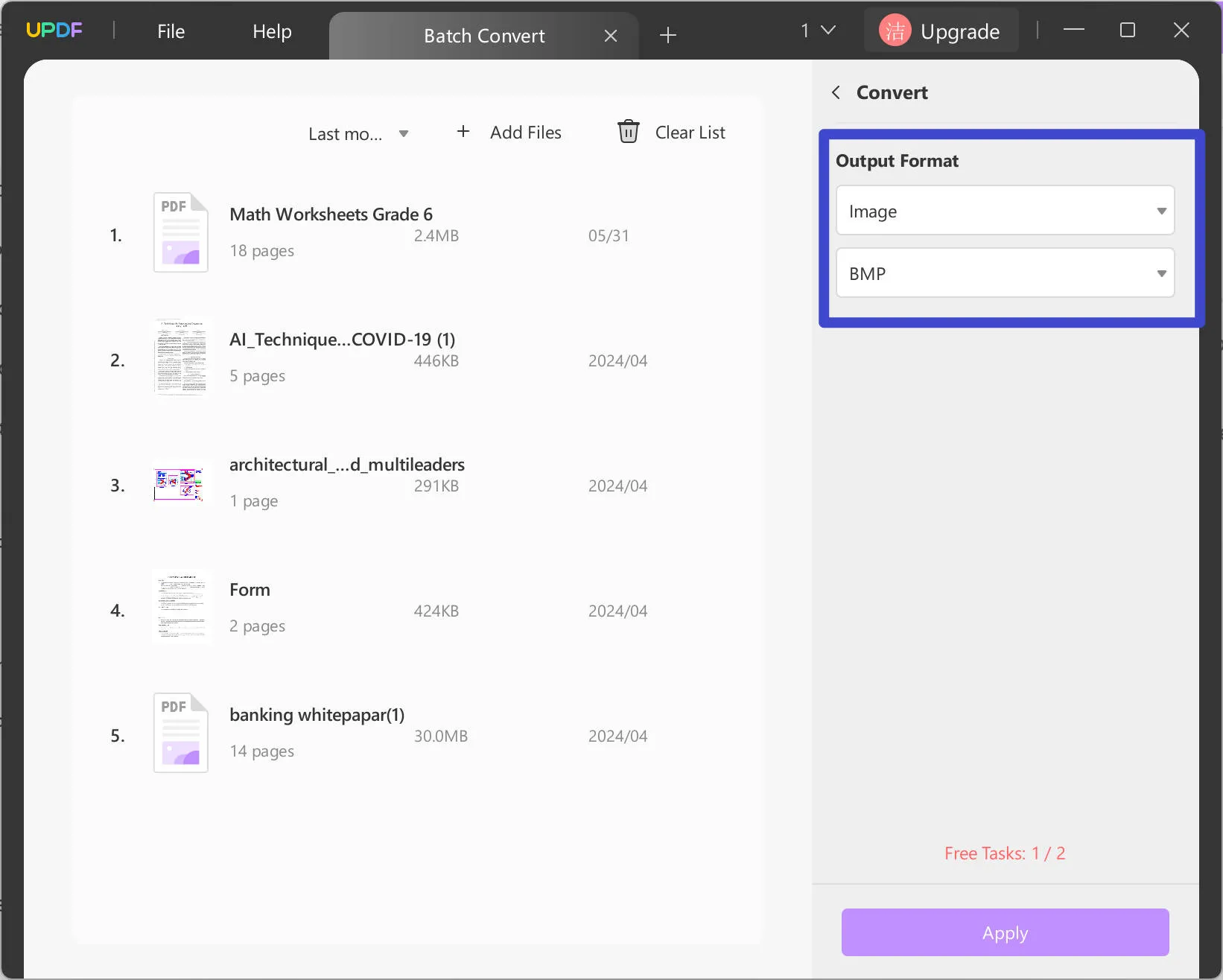
Task: Click file name architectural_...d_multileaders
Action: coord(347,465)
